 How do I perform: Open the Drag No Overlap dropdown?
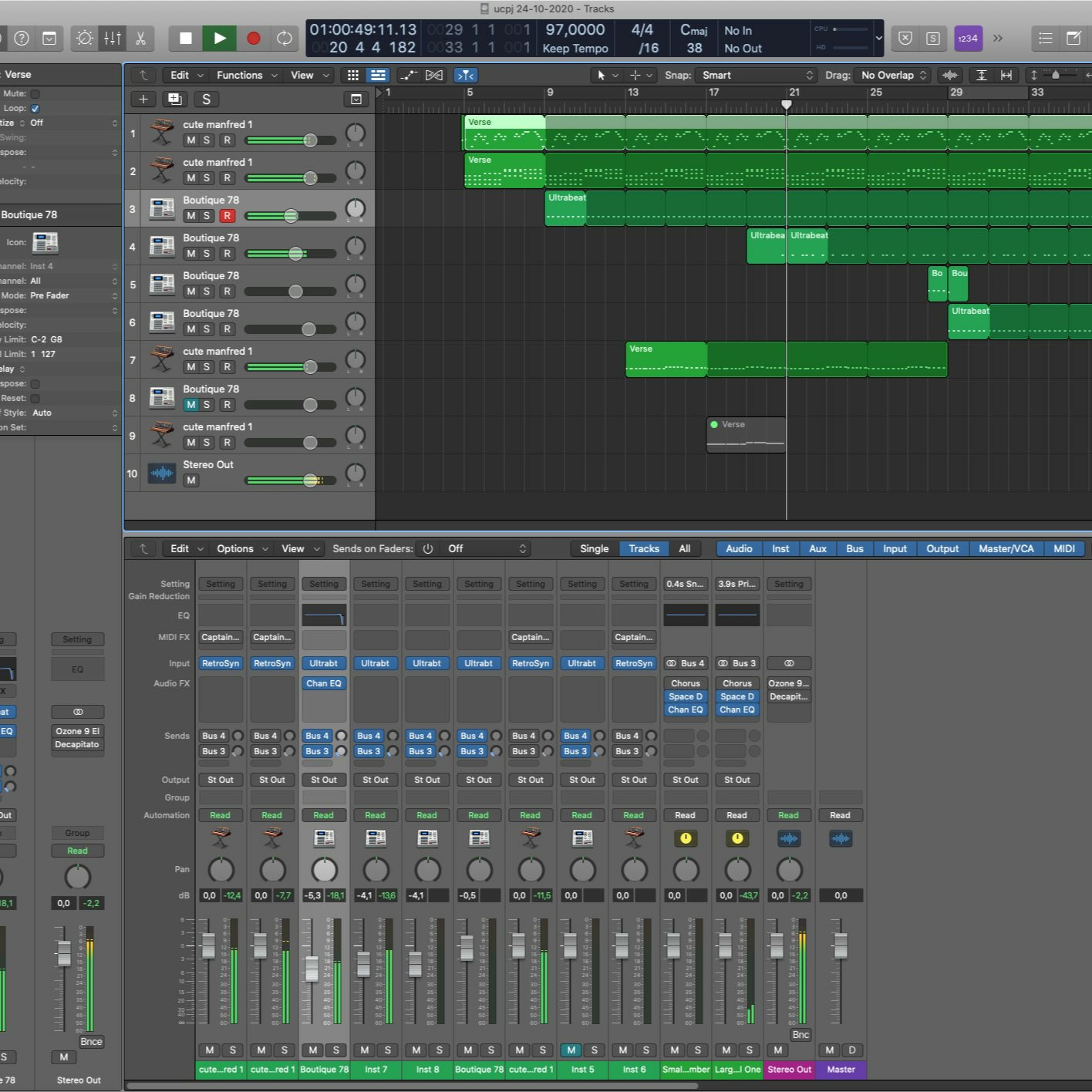pyautogui.click(x=893, y=75)
